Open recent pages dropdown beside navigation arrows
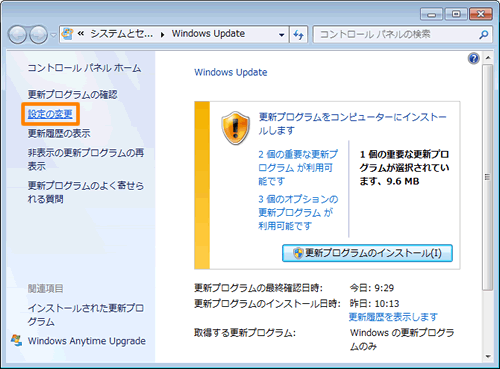 pos(53,35)
